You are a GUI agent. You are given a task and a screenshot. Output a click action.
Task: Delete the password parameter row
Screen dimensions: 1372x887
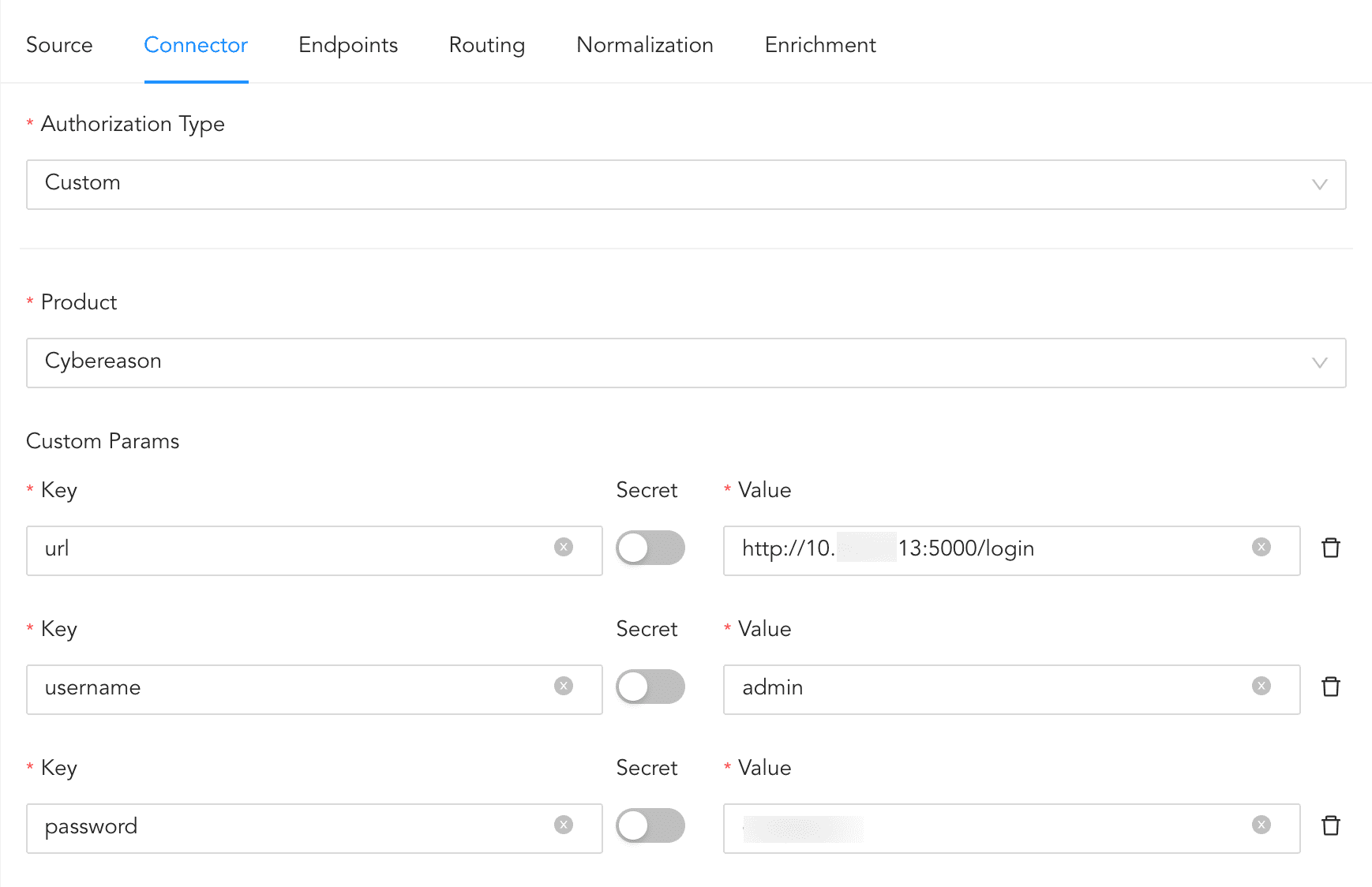1330,825
